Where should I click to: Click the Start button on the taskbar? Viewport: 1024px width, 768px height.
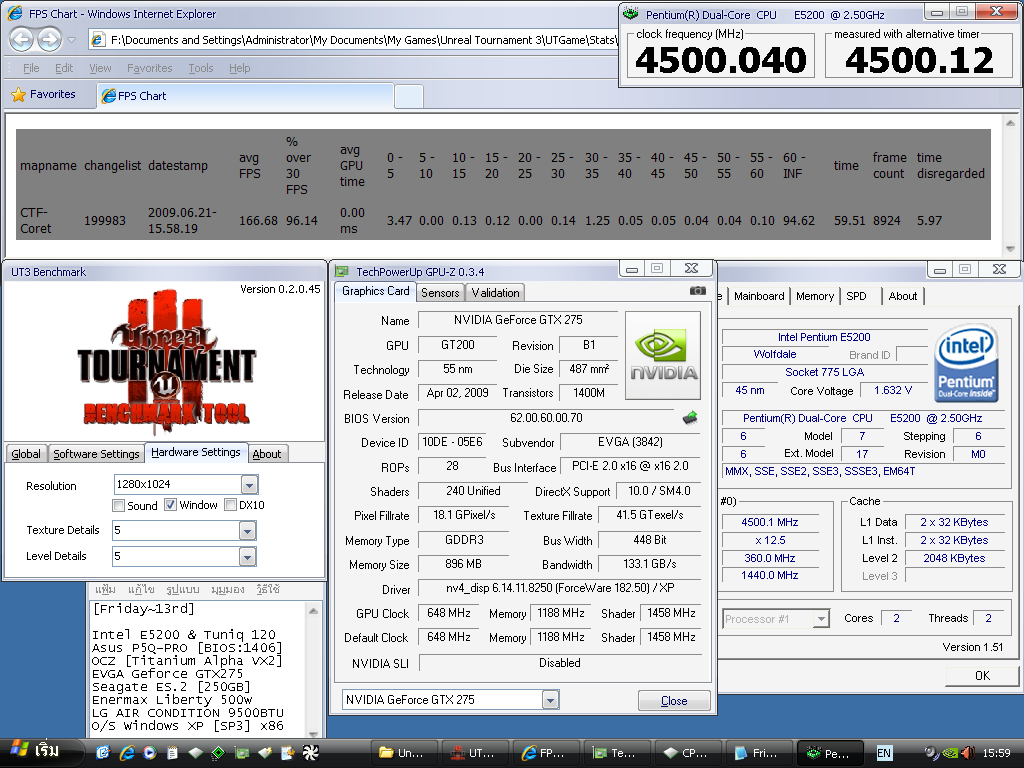40,753
